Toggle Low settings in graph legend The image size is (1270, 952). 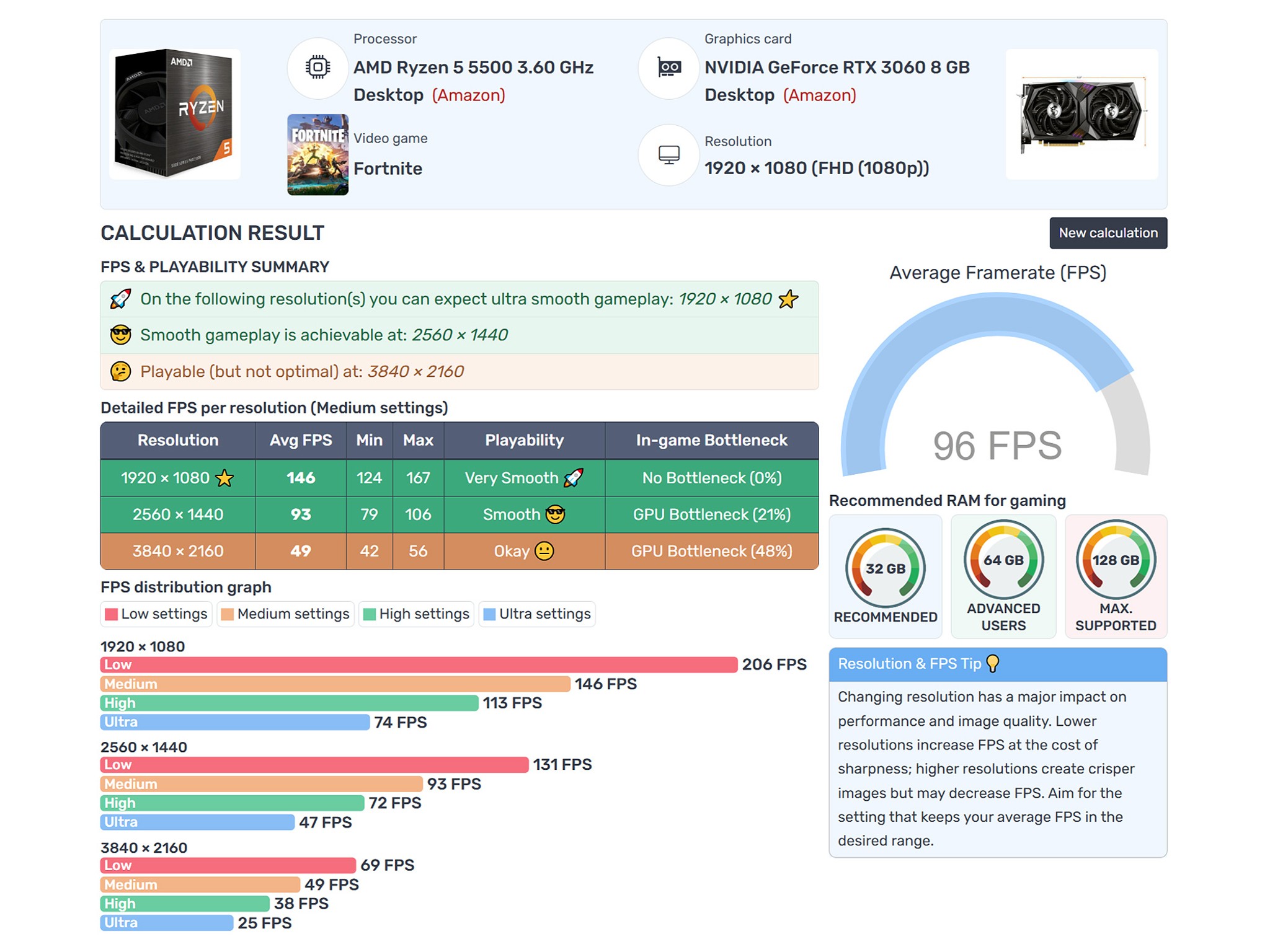156,614
